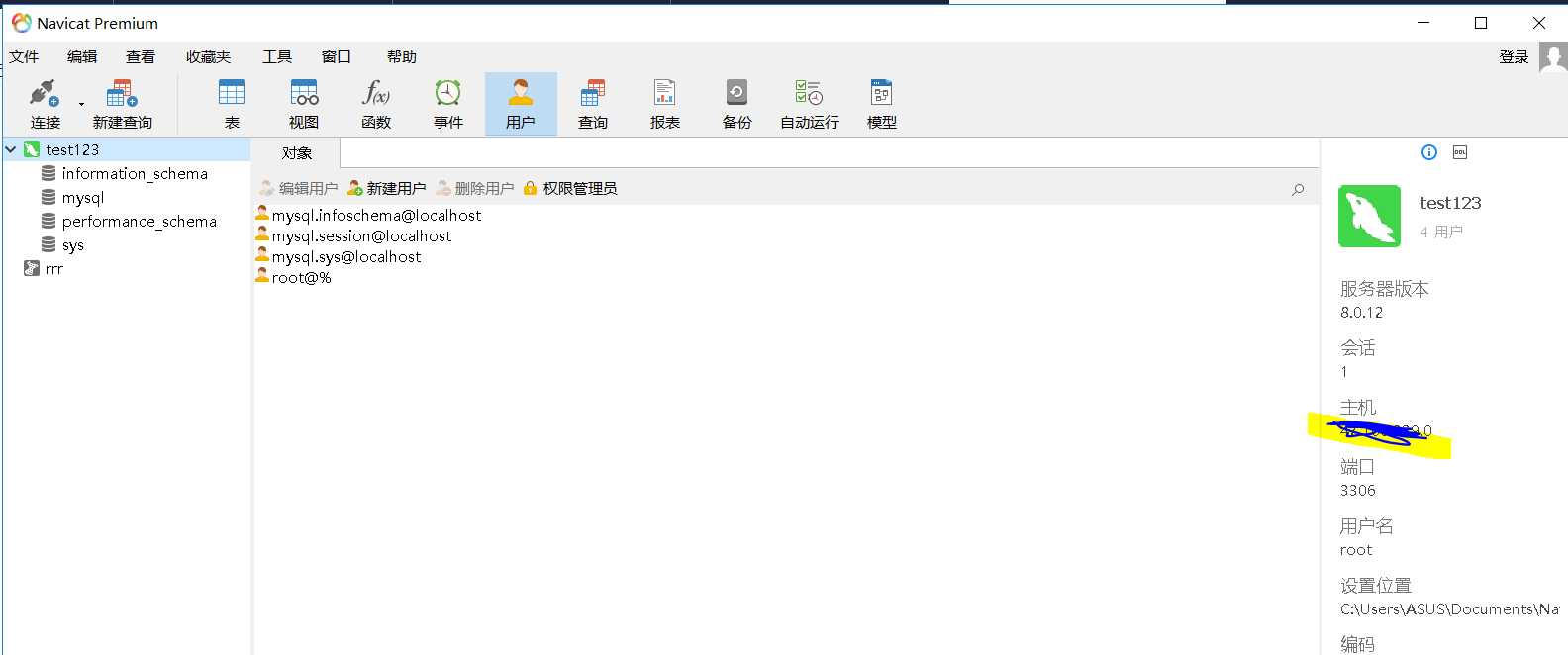Click the Navicat Premium title bar logo
The height and width of the screenshot is (655, 1568).
(22, 22)
